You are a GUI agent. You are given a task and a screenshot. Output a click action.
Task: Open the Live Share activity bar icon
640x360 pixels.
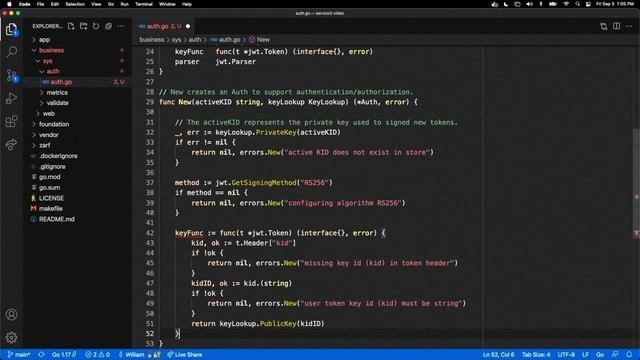click(x=11, y=144)
